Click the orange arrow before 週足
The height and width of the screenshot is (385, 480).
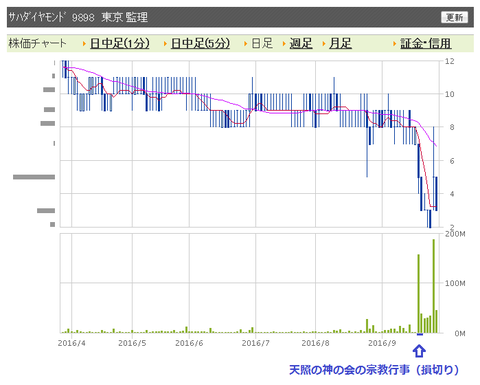tap(284, 44)
